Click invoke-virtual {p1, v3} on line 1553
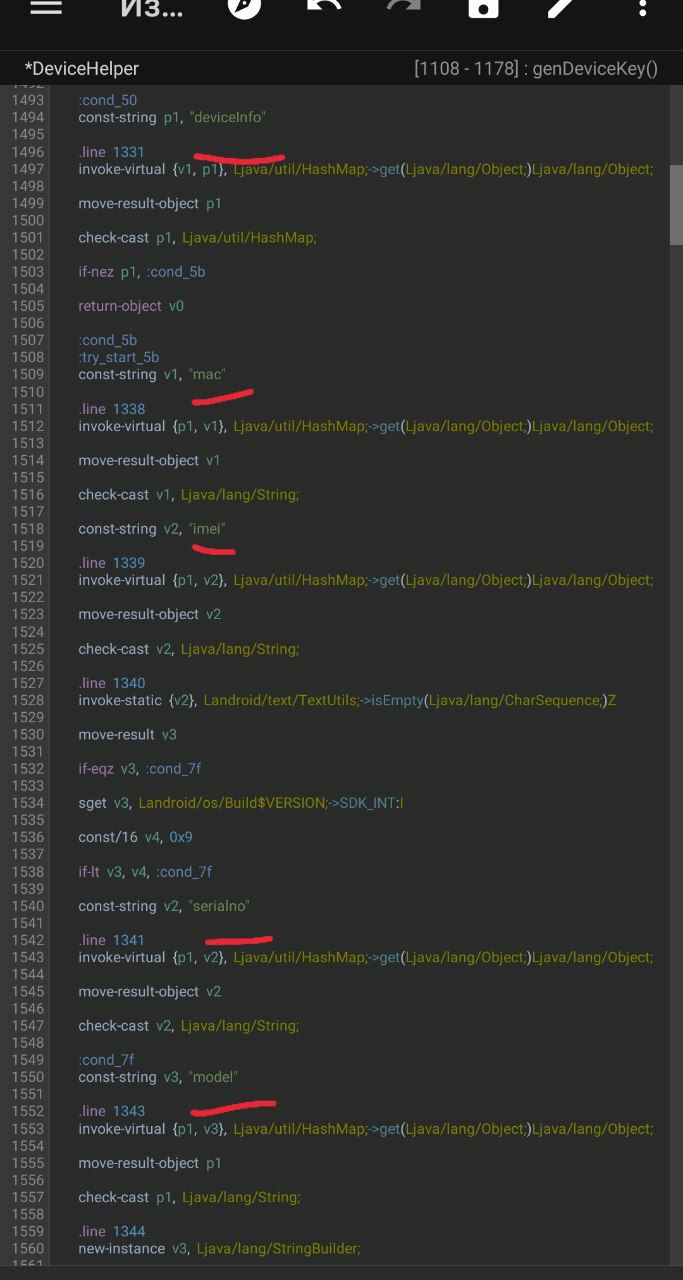The height and width of the screenshot is (1280, 683). 366,1128
